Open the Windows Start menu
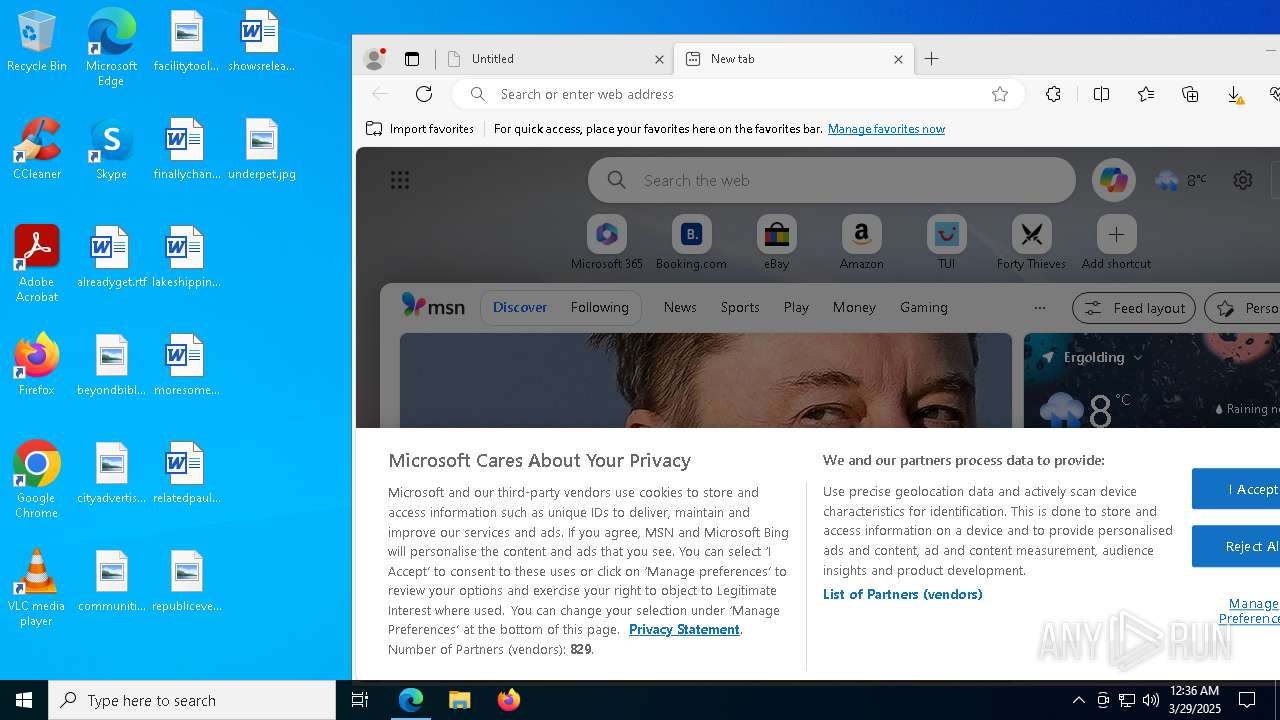 [24, 700]
